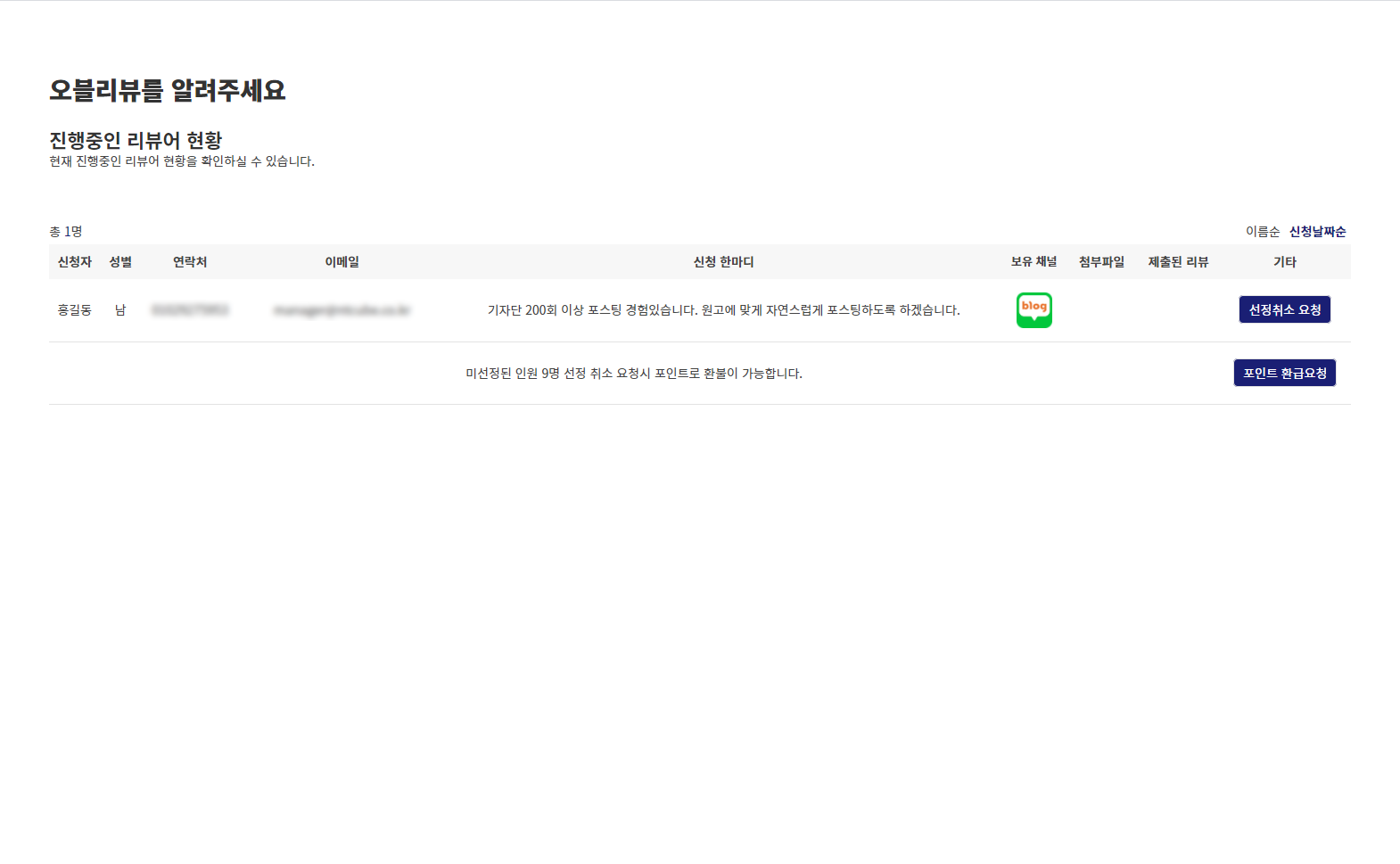
Task: Click the 포인트 환급요청 button
Action: (x=1284, y=373)
